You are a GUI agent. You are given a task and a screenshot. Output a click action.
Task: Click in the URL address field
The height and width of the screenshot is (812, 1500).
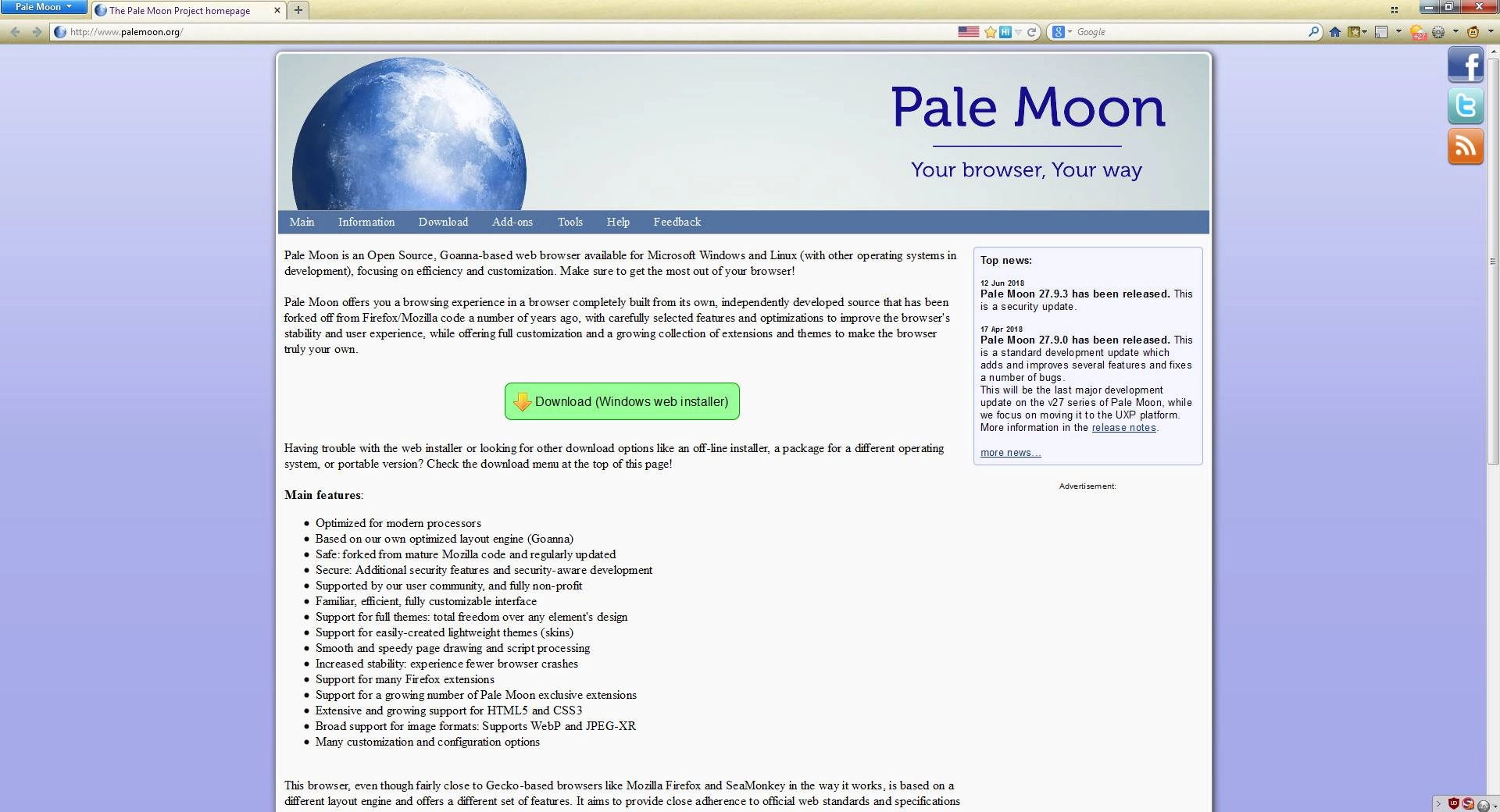click(x=508, y=32)
